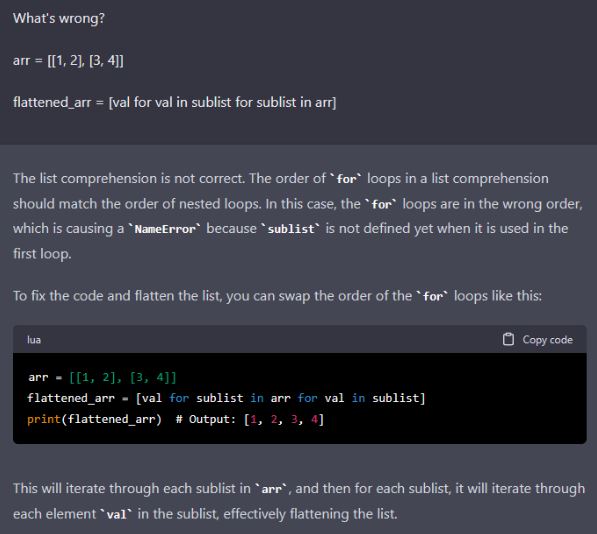Click the inline val code term in final paragraph
The image size is (597, 534).
tap(116, 514)
